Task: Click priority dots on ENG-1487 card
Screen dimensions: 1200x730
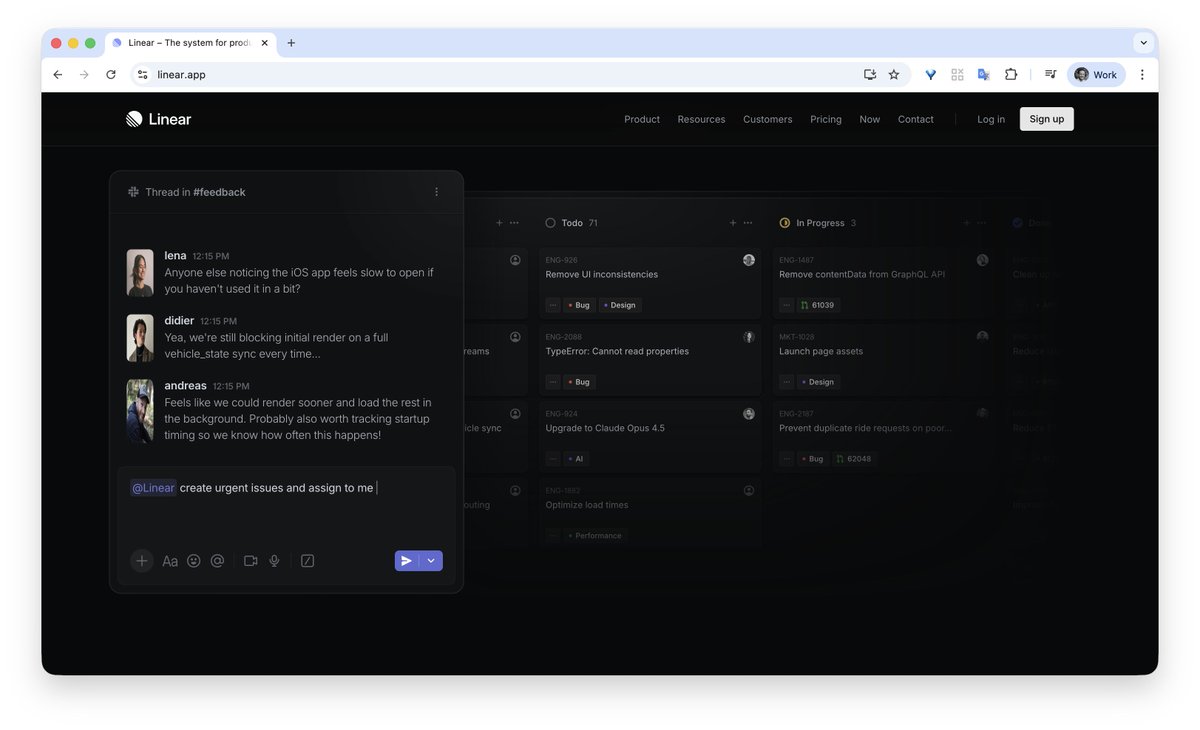Action: [787, 305]
